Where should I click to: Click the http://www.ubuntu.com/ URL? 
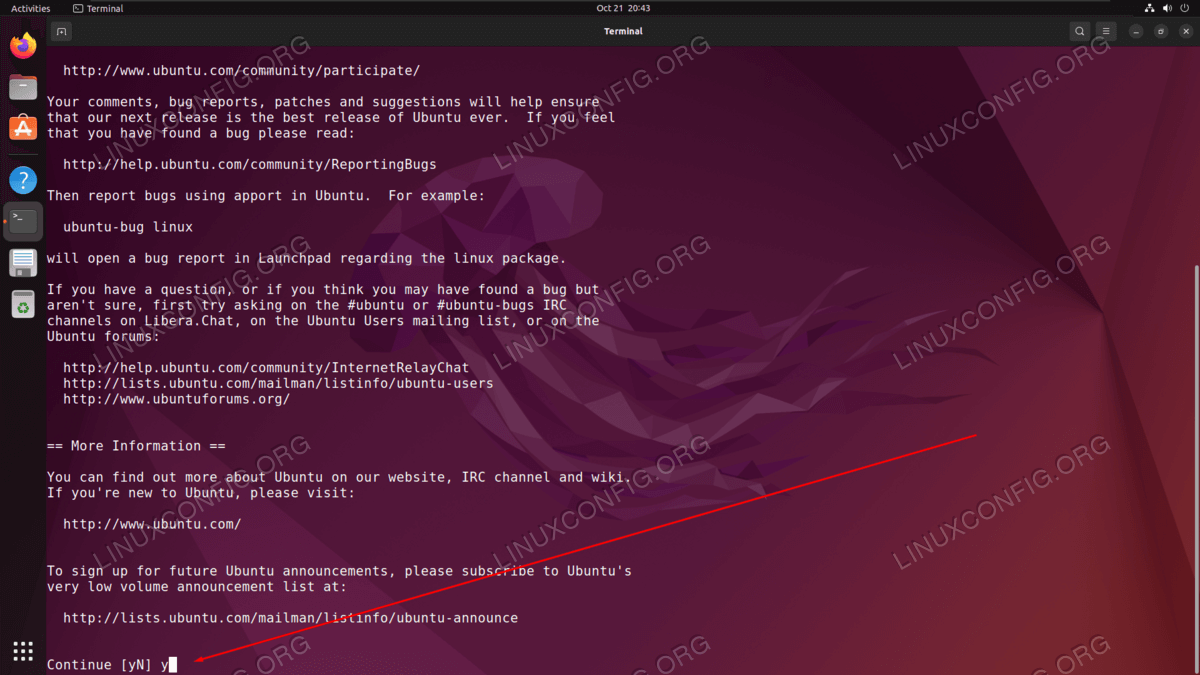coord(152,524)
